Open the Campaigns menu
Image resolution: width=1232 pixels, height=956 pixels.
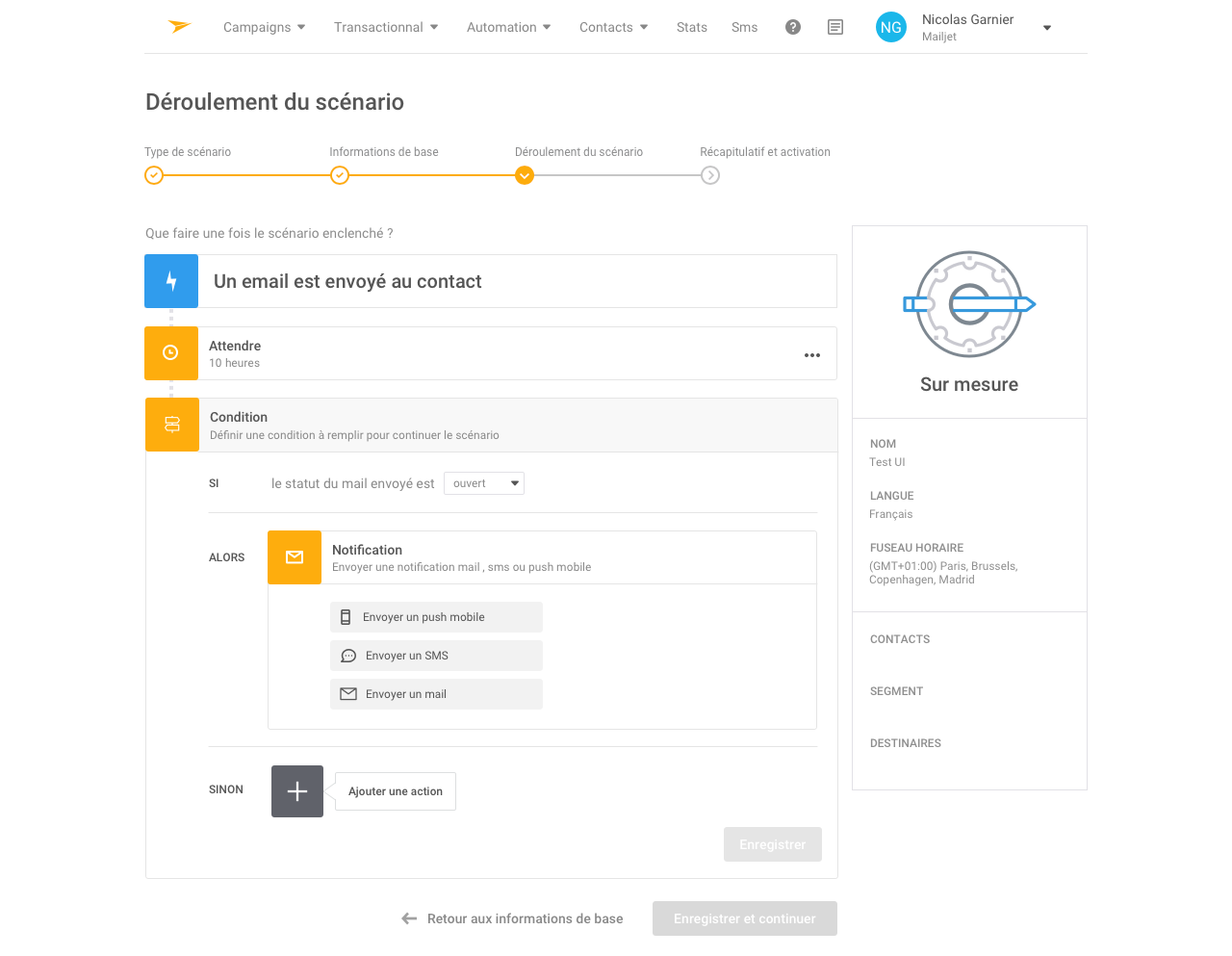[264, 27]
